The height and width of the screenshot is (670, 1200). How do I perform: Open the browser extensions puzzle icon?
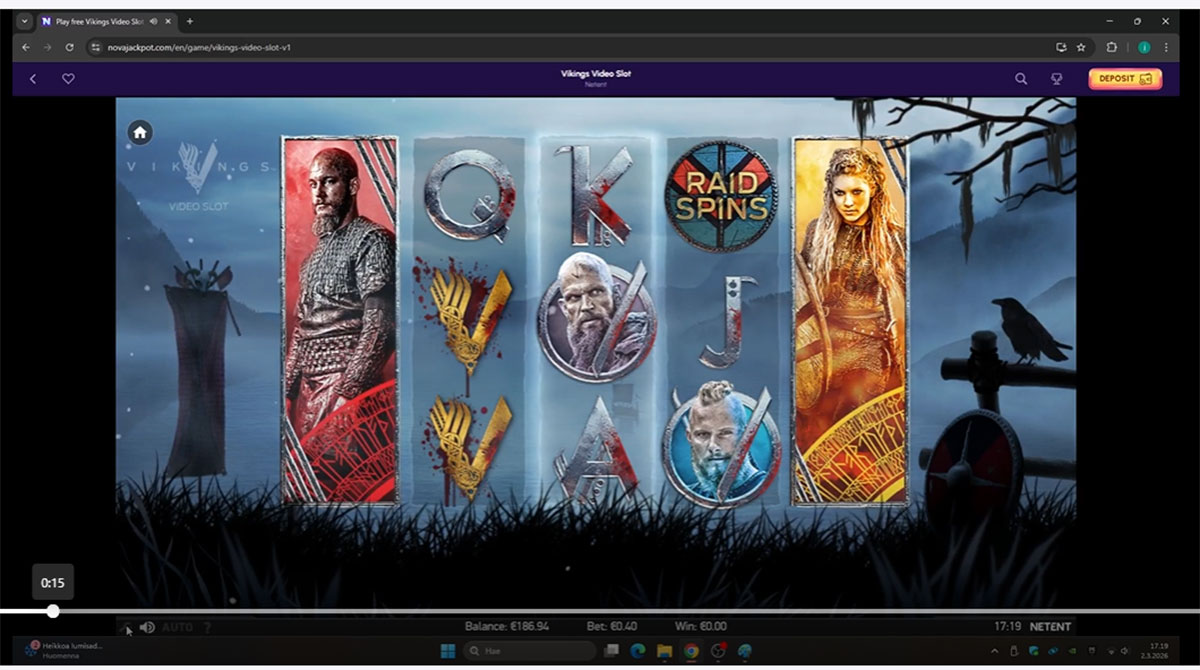pyautogui.click(x=1111, y=47)
